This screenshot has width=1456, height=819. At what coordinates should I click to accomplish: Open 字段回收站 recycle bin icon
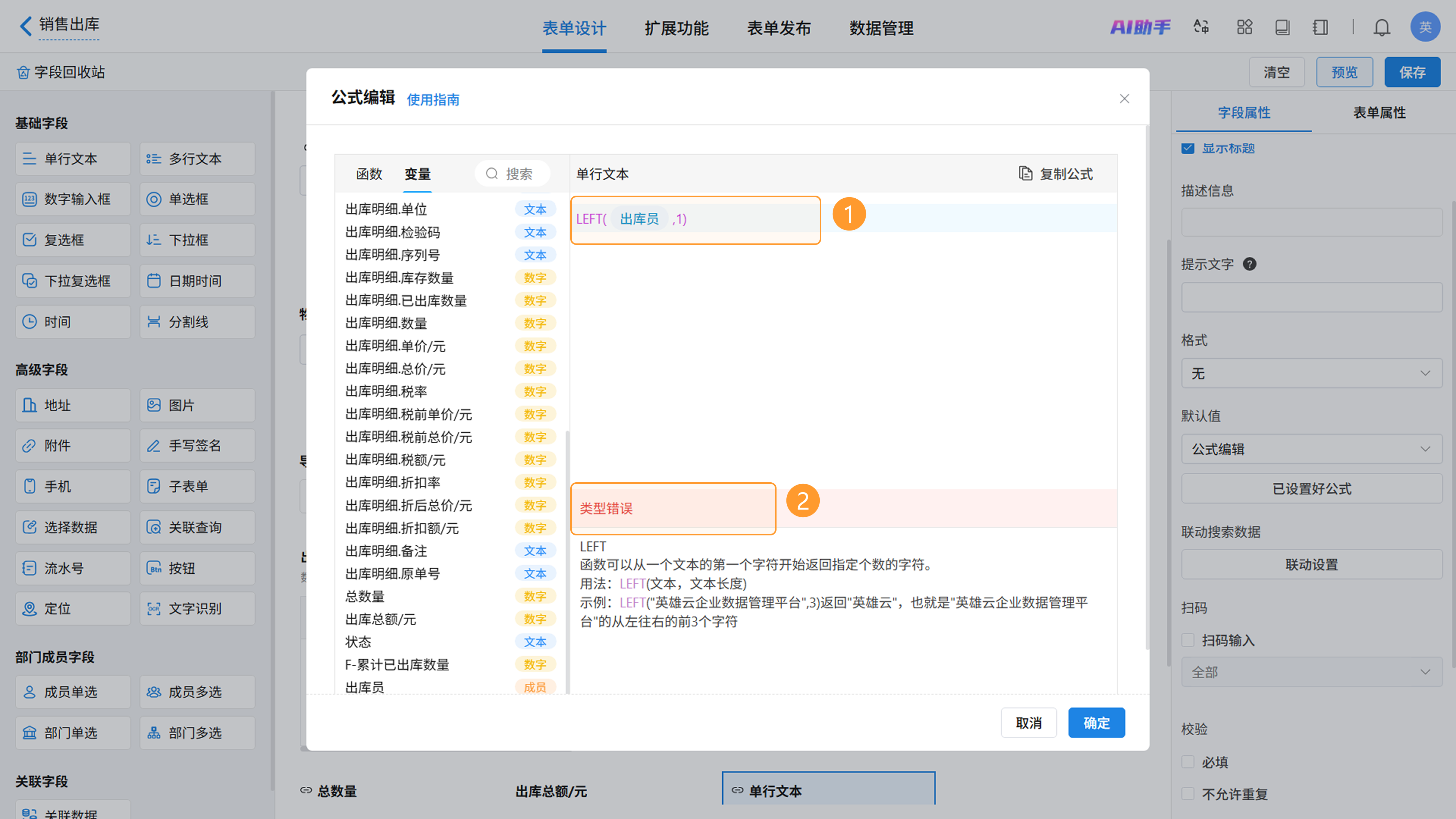tap(23, 72)
